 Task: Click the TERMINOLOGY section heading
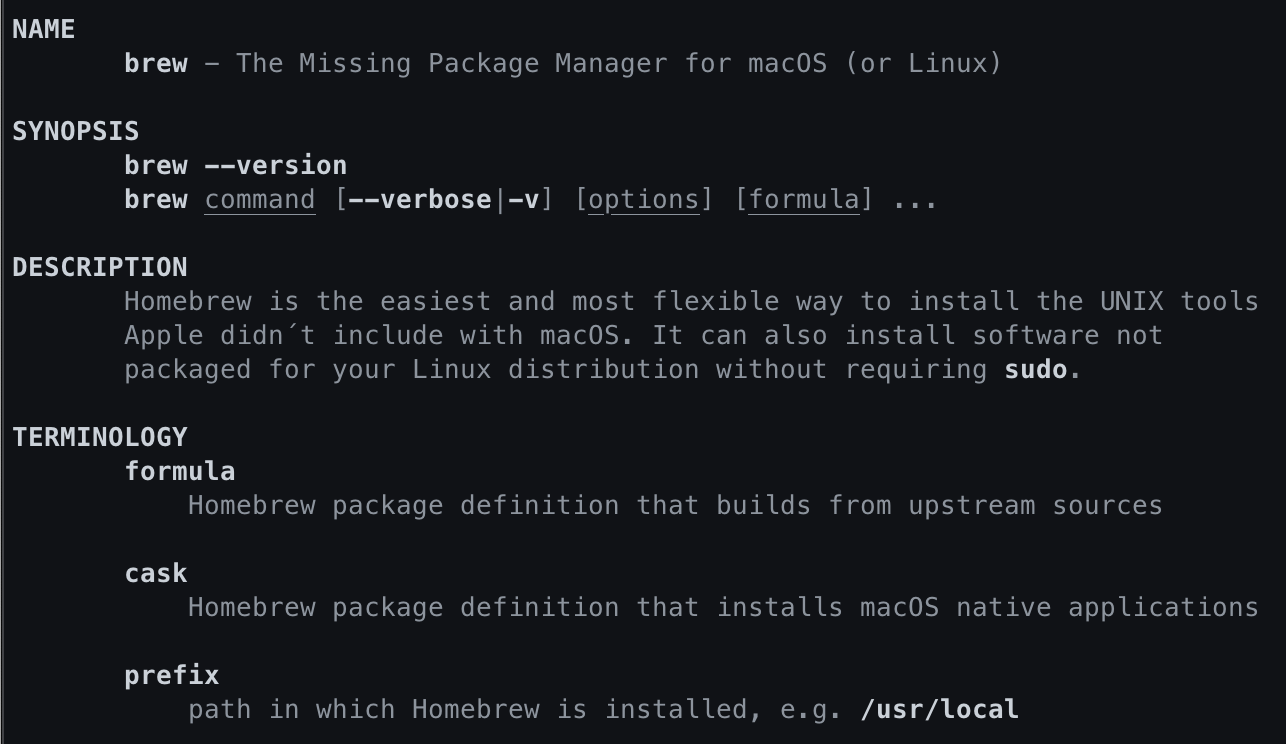pyautogui.click(x=100, y=438)
